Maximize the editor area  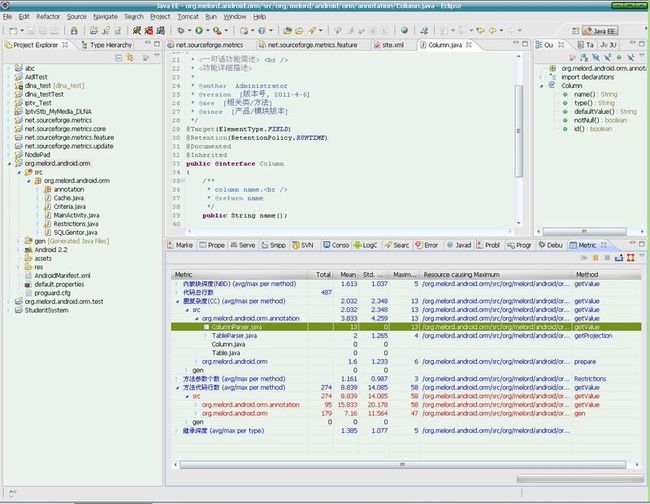pyautogui.click(x=525, y=44)
